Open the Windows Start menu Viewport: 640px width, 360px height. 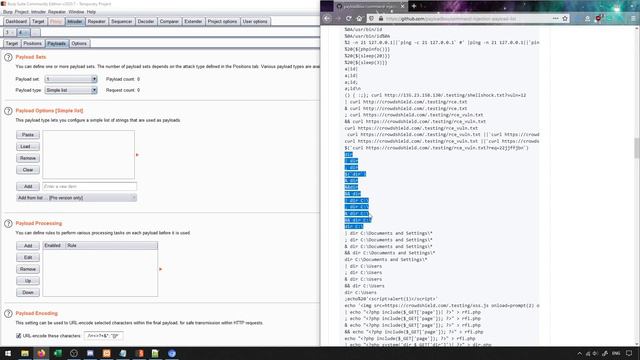pyautogui.click(x=8, y=353)
